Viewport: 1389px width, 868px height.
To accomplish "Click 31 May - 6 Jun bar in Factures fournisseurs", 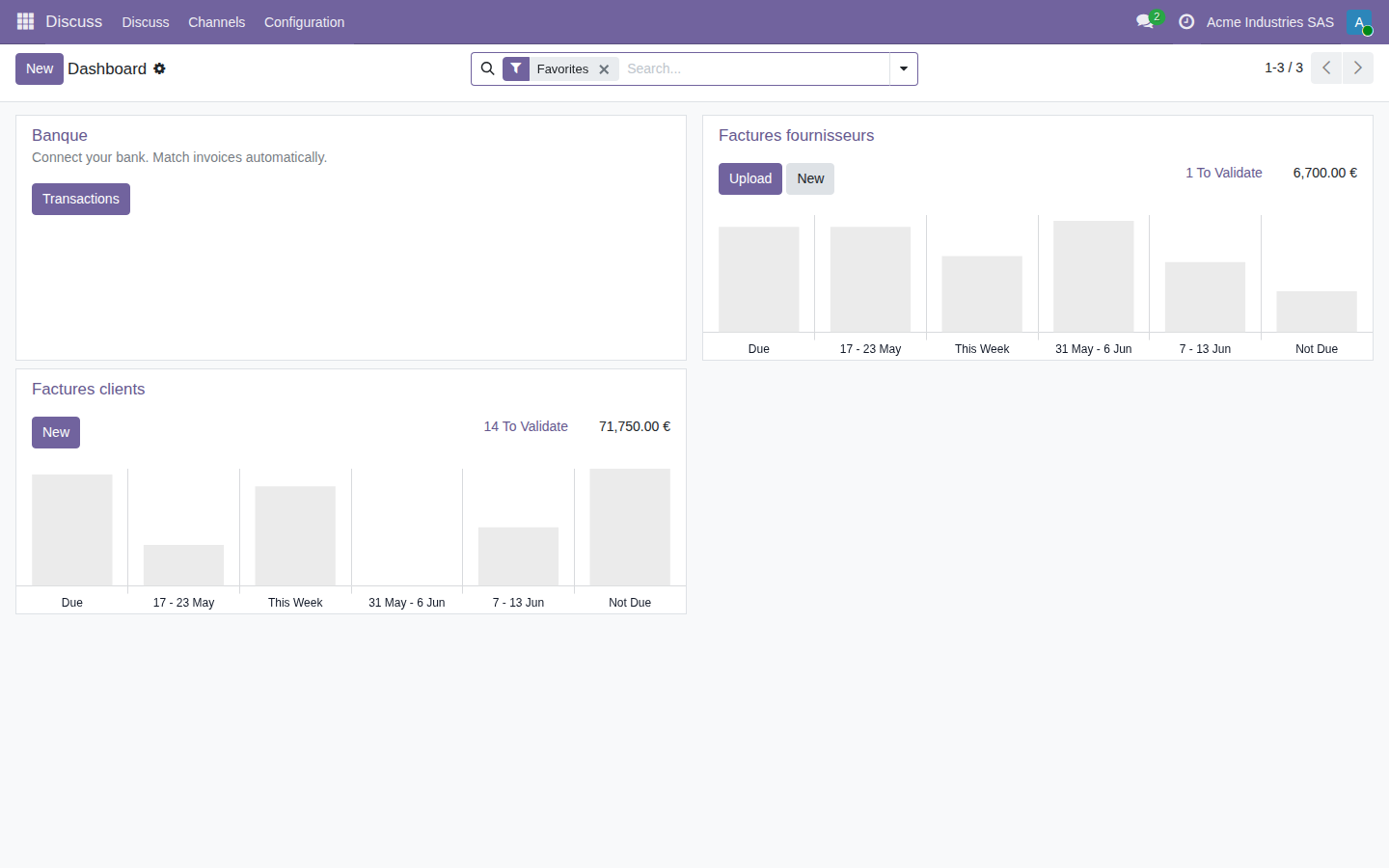I will click(1094, 277).
